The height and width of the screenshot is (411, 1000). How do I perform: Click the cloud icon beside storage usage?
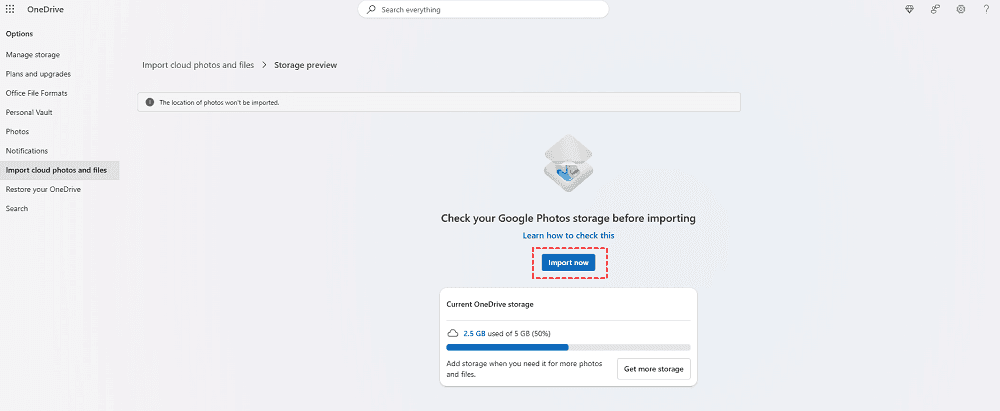click(453, 333)
